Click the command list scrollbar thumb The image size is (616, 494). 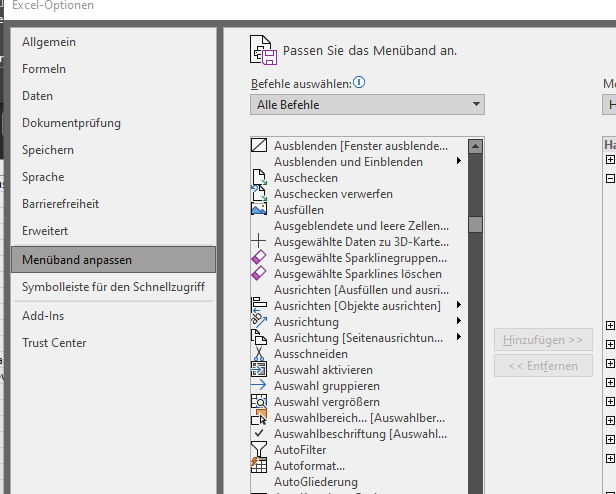[x=475, y=224]
